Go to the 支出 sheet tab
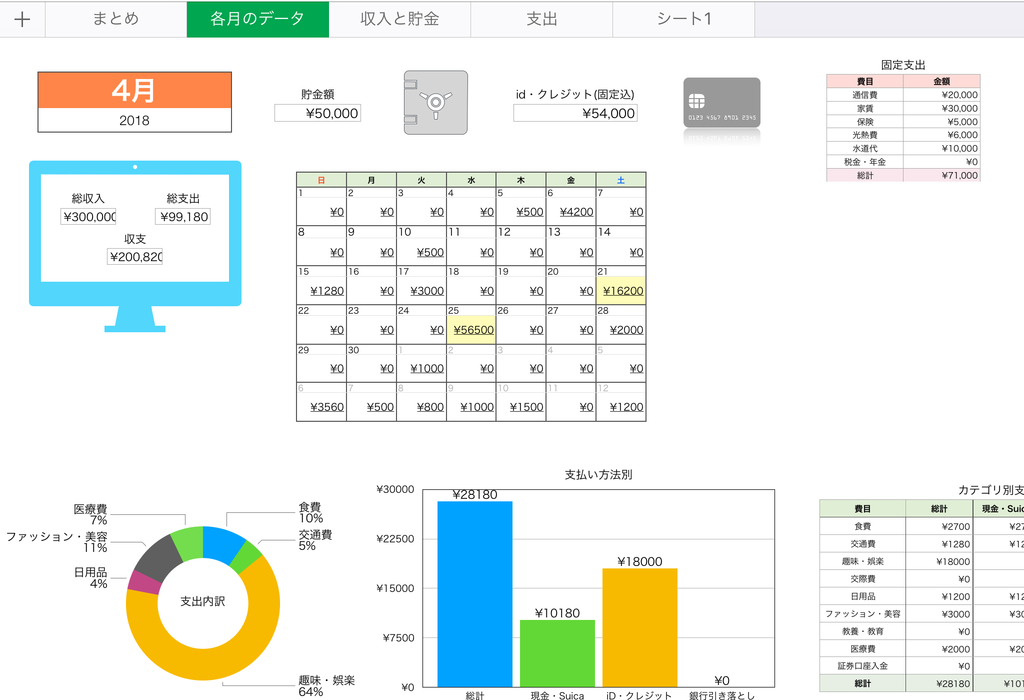This screenshot has height=700, width=1024. click(541, 19)
